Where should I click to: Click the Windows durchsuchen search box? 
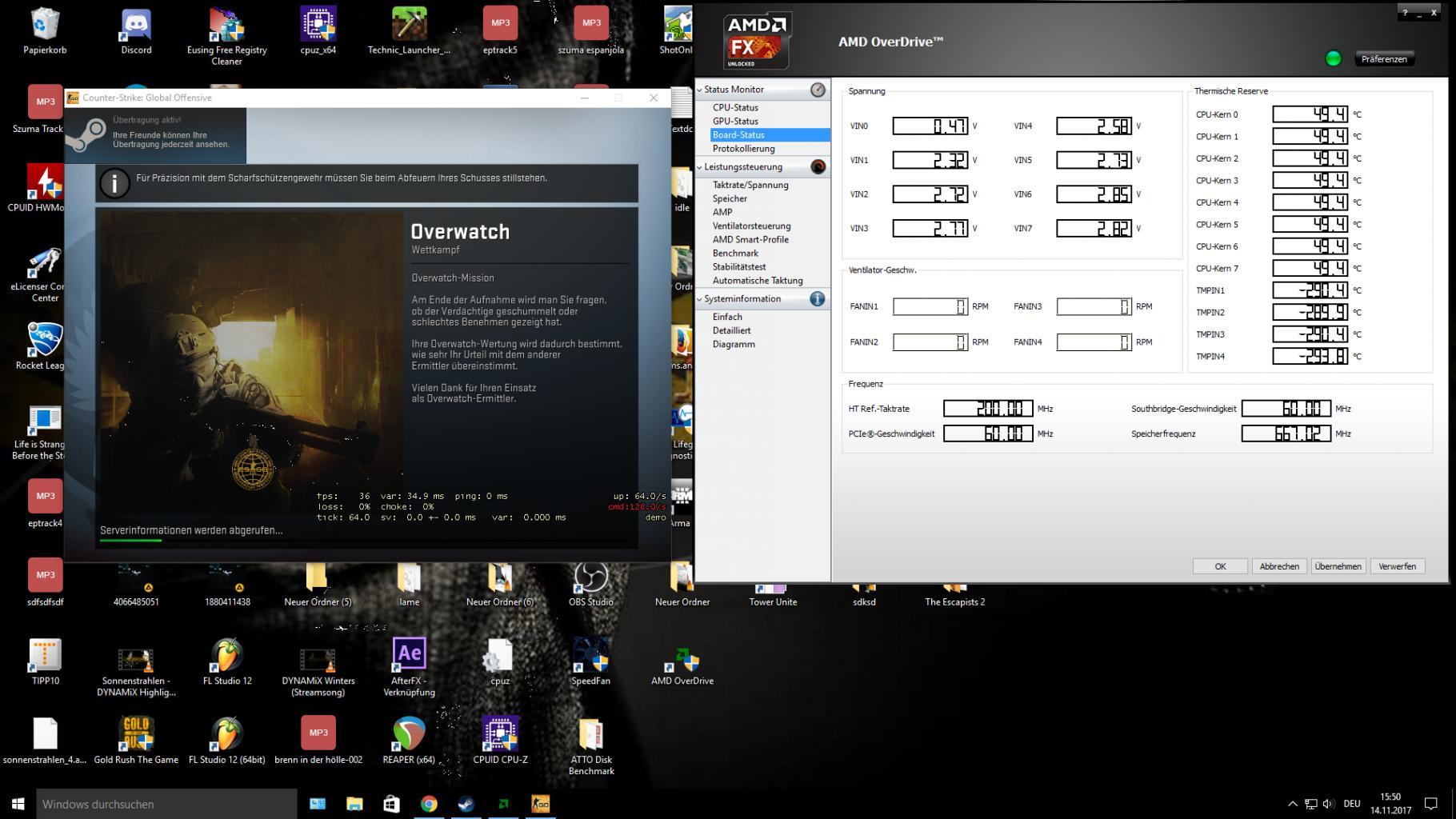point(166,804)
